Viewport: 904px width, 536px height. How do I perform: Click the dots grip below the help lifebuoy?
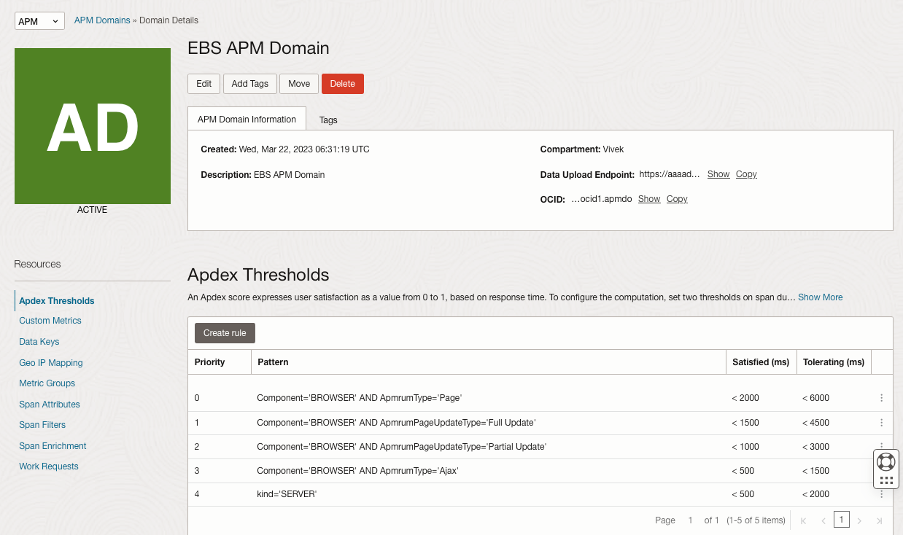[x=886, y=480]
